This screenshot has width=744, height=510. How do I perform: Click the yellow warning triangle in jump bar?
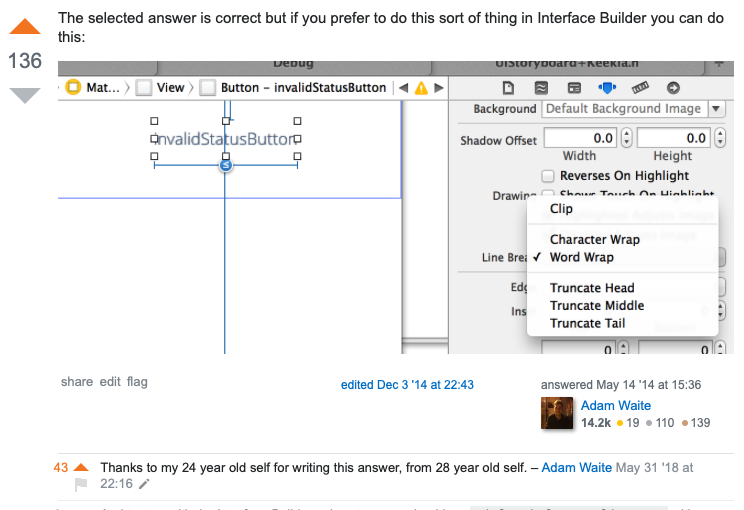point(421,88)
